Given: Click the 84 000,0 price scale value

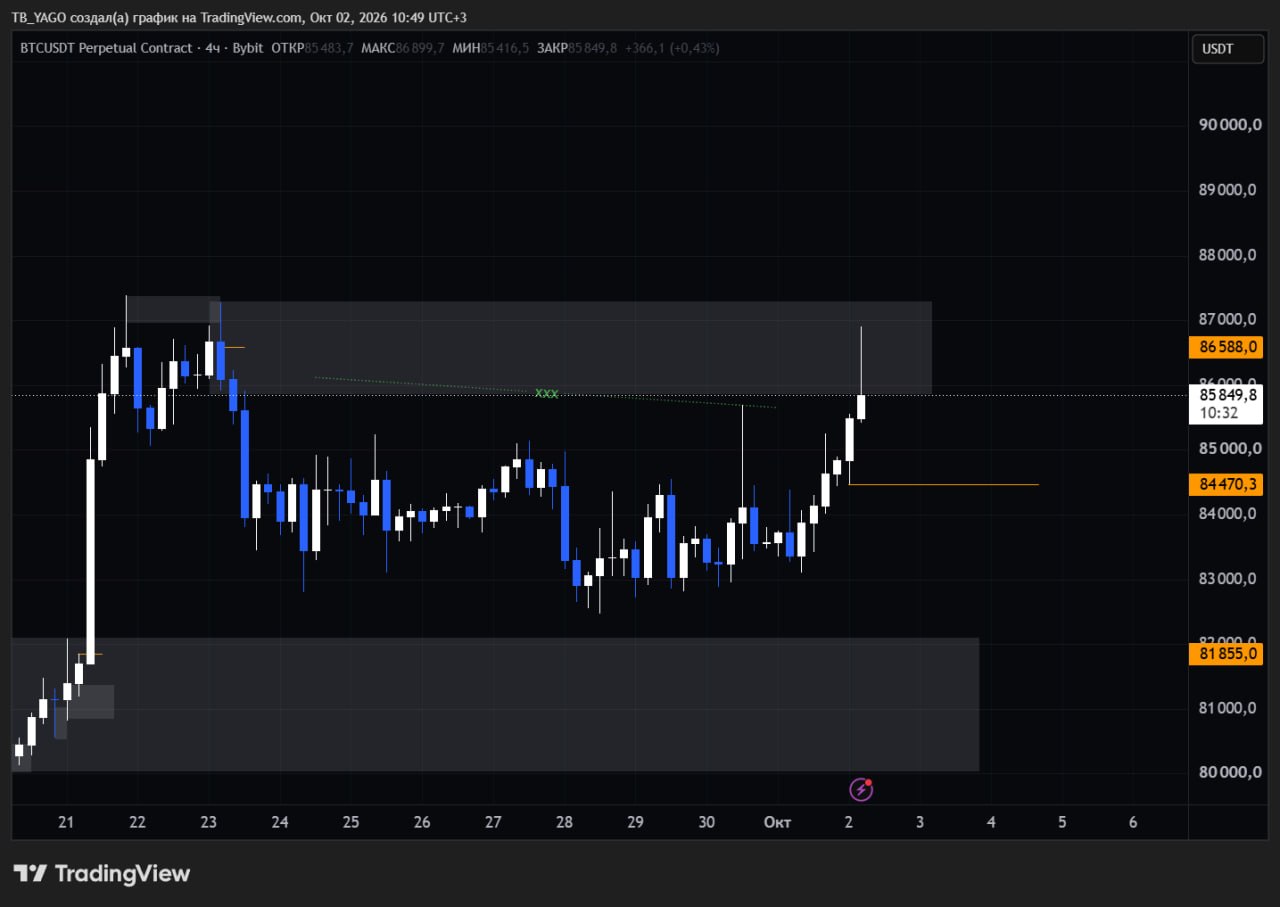Looking at the screenshot, I should click(1226, 514).
